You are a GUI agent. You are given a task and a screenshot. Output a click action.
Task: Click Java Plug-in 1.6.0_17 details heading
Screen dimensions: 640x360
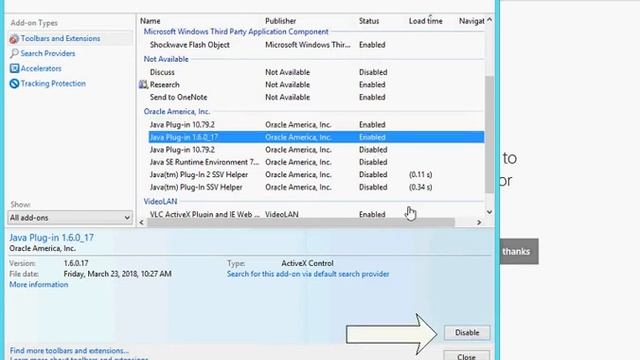(x=51, y=238)
